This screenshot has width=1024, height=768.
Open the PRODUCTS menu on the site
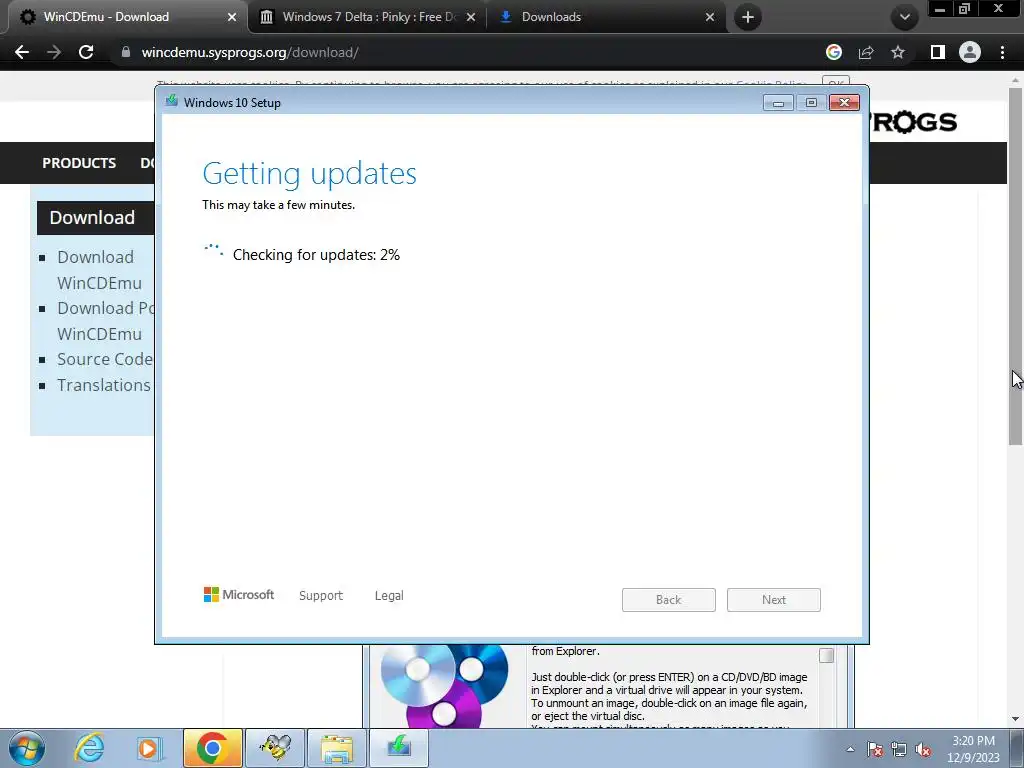(79, 163)
